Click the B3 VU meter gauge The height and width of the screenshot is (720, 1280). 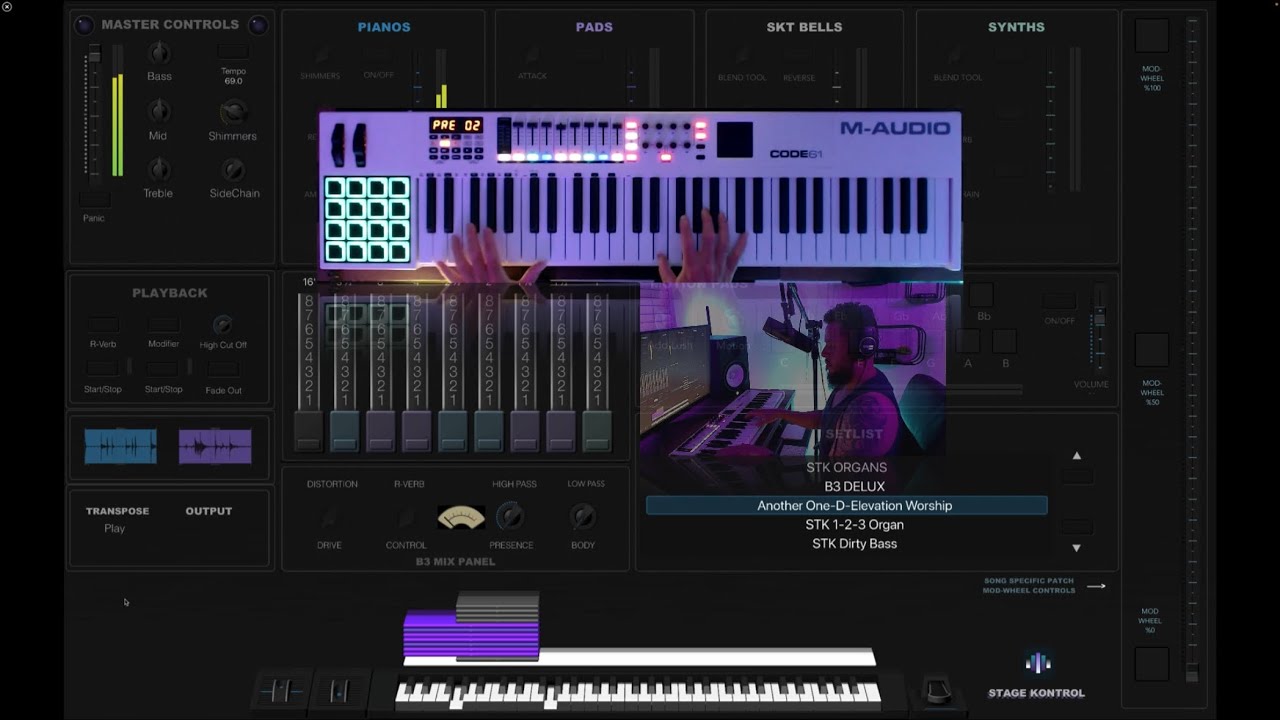tap(461, 517)
